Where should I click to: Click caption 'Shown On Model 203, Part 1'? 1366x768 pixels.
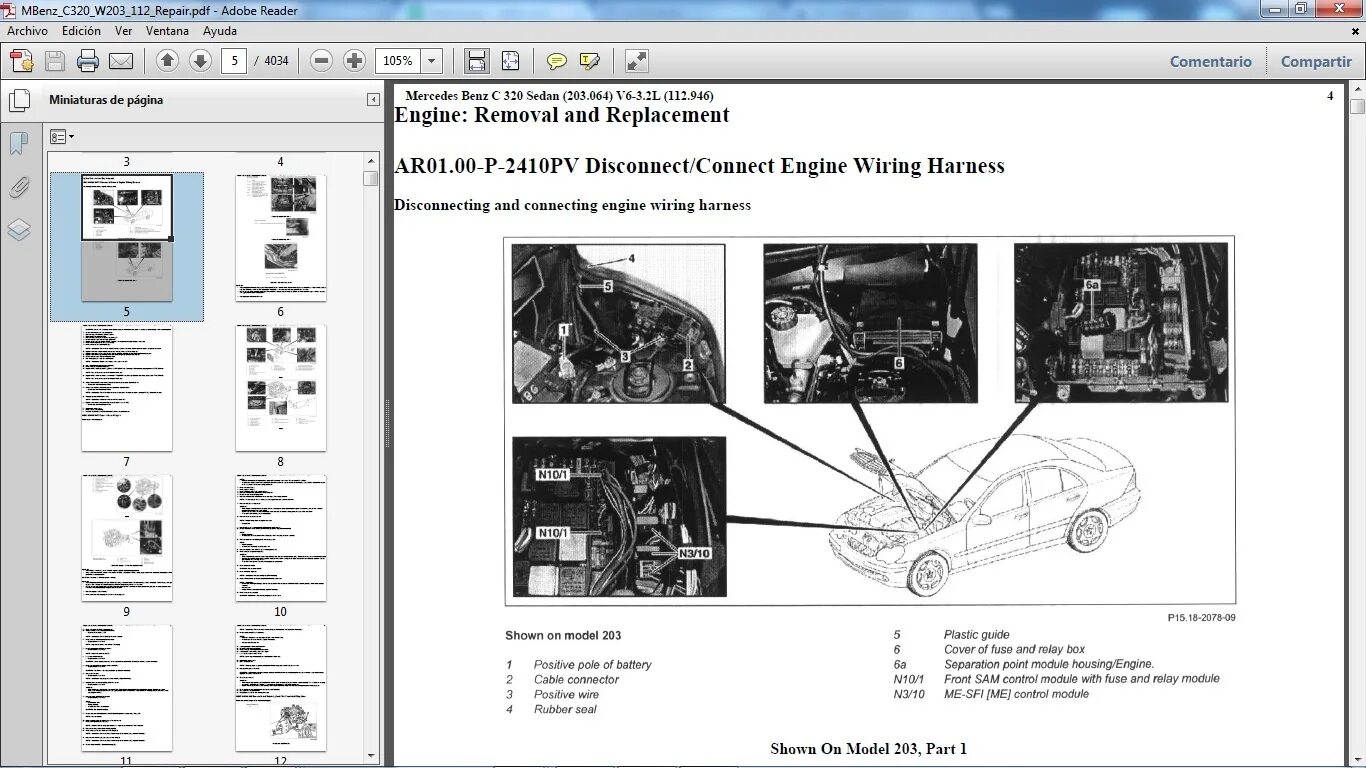pyautogui.click(x=868, y=748)
